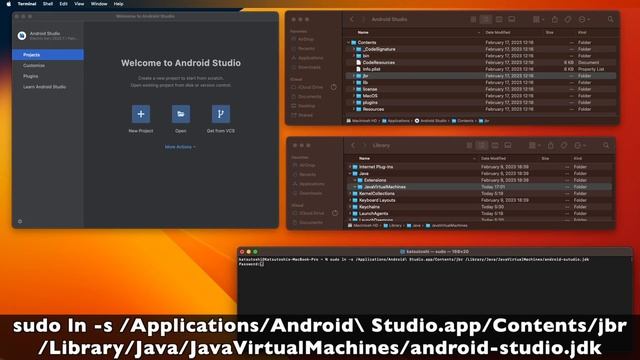Click the Terminal password prompt line
Screen dimensions: 640x360
click(x=251, y=264)
